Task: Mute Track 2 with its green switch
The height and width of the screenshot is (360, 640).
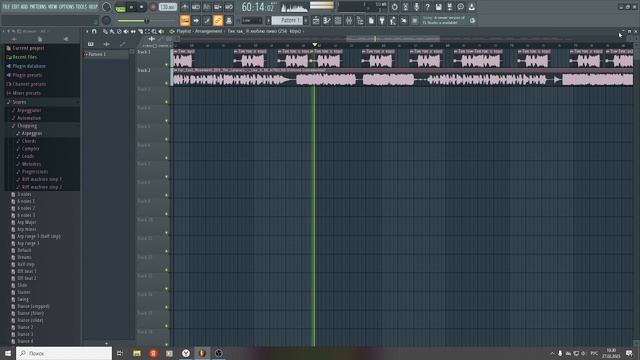Action: tap(167, 83)
